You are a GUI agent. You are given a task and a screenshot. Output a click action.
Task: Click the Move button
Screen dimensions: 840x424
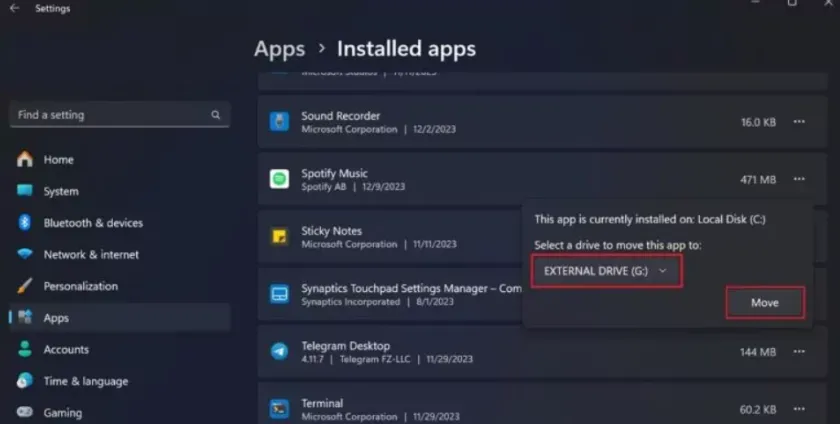(764, 303)
